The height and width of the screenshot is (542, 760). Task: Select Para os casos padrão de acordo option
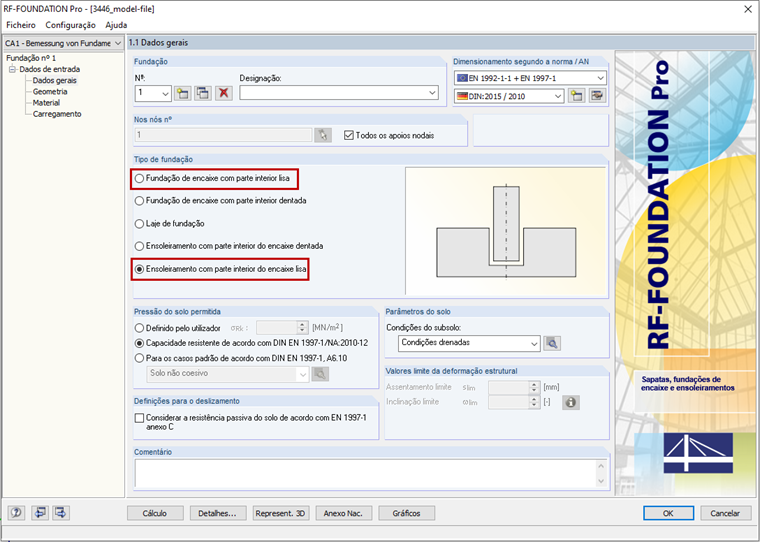[139, 358]
